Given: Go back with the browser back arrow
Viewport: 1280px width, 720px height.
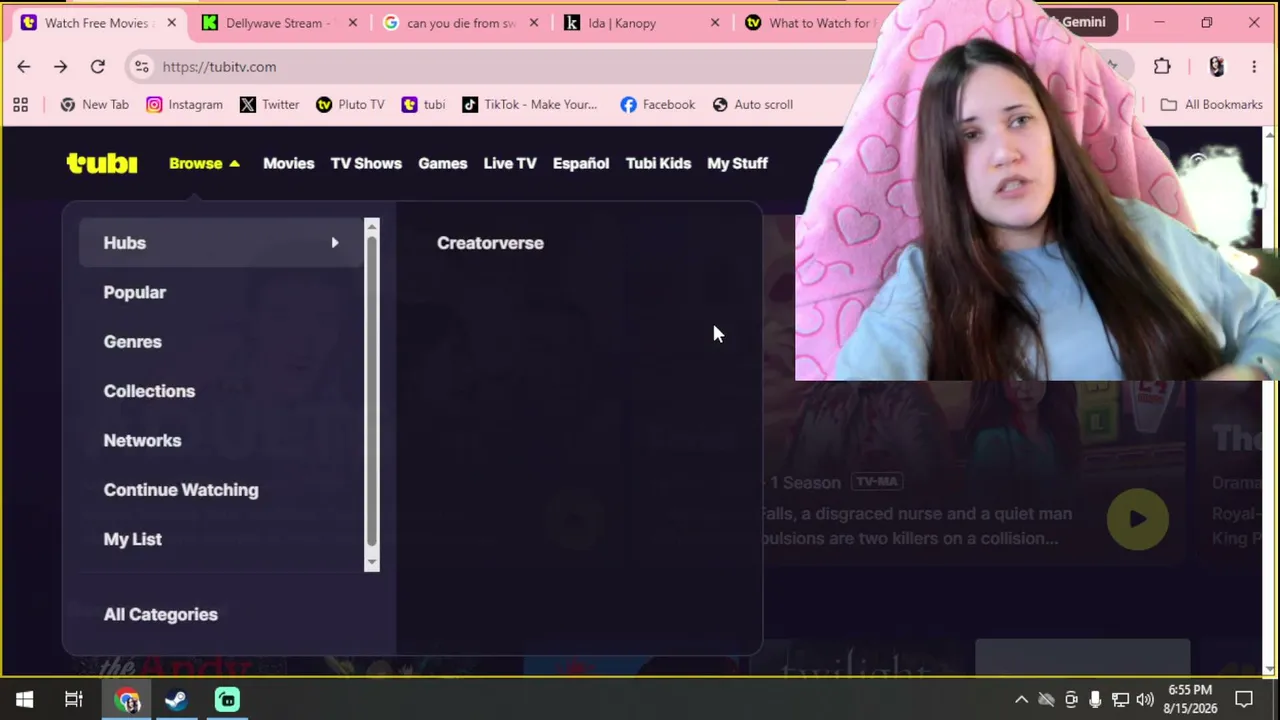Looking at the screenshot, I should pos(24,67).
